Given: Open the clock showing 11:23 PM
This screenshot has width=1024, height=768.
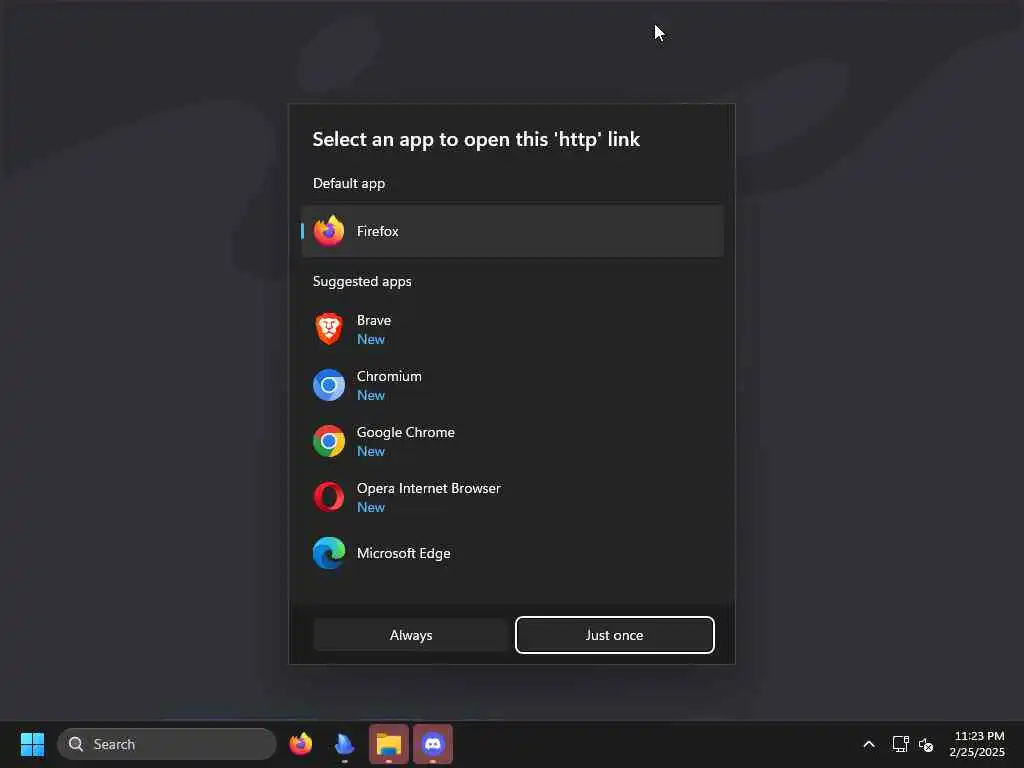Looking at the screenshot, I should 978,744.
